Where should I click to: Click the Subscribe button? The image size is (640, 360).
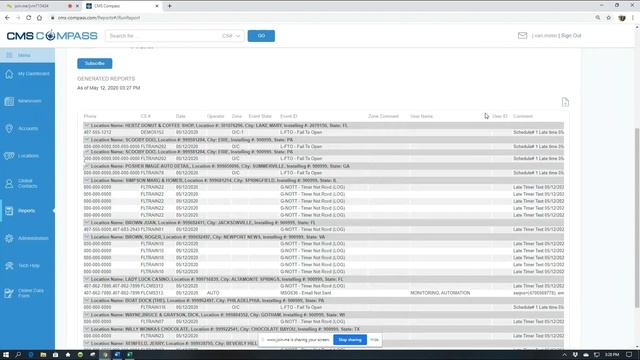95,63
